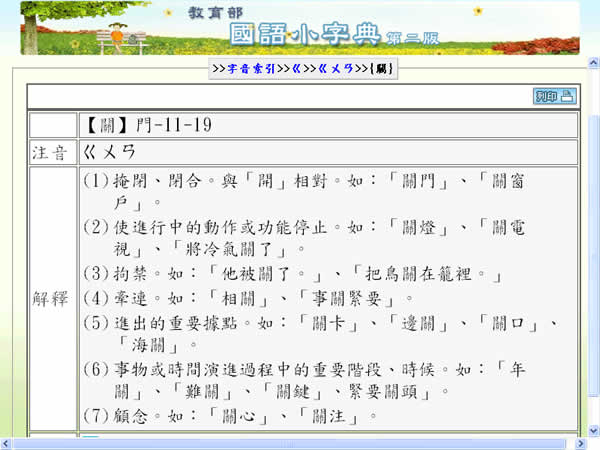Click the 「把鳥關在籠裡。」 example phrase
This screenshot has height=450, width=600.
coord(427,274)
